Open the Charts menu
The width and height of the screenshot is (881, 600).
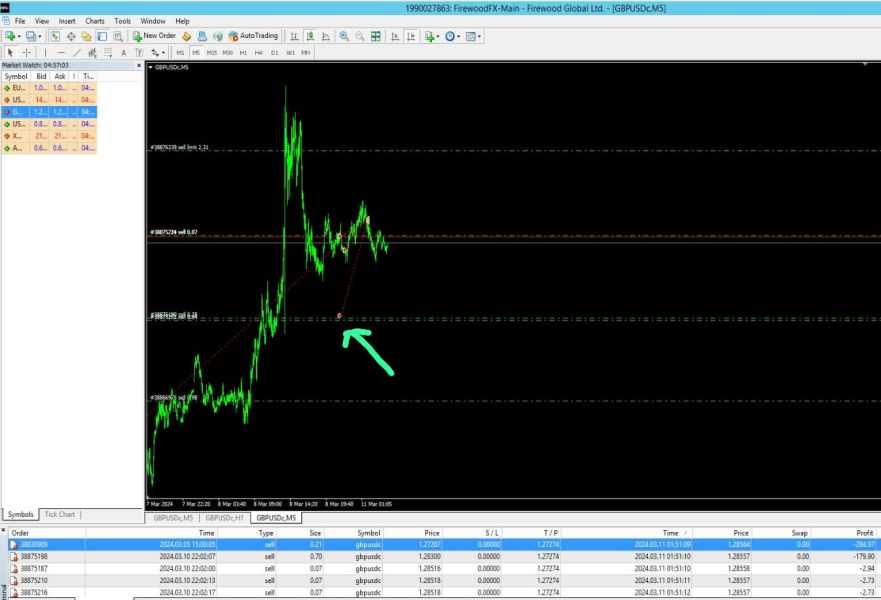(95, 21)
